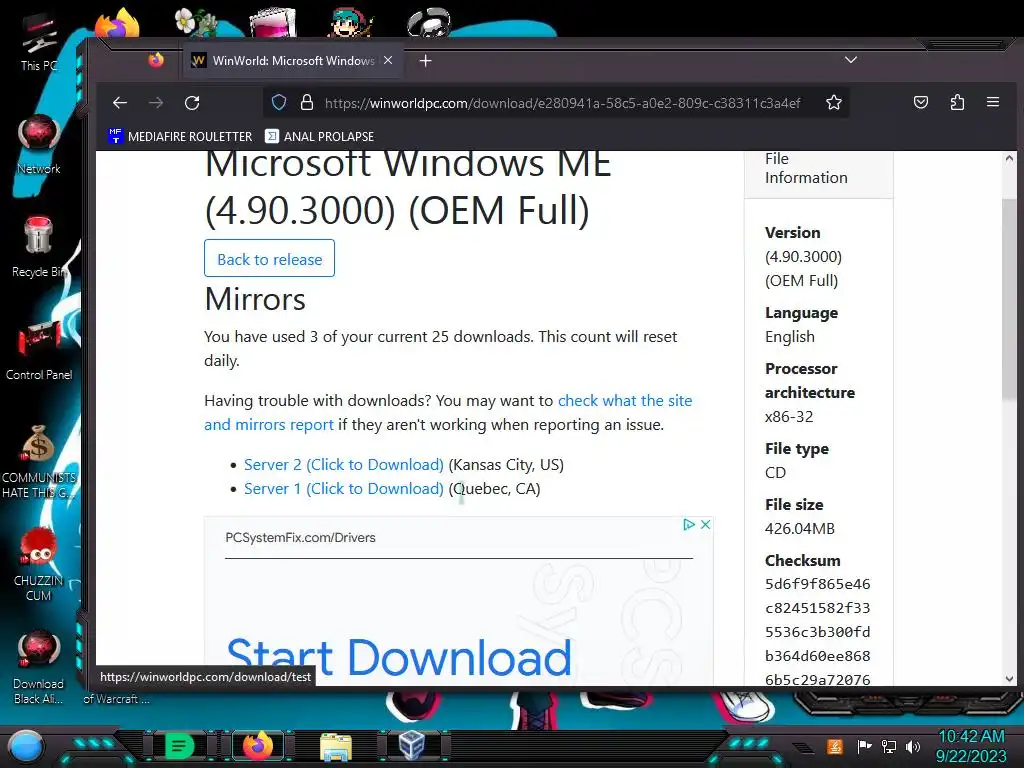Close the WinWorld tab
The width and height of the screenshot is (1024, 768).
[388, 60]
